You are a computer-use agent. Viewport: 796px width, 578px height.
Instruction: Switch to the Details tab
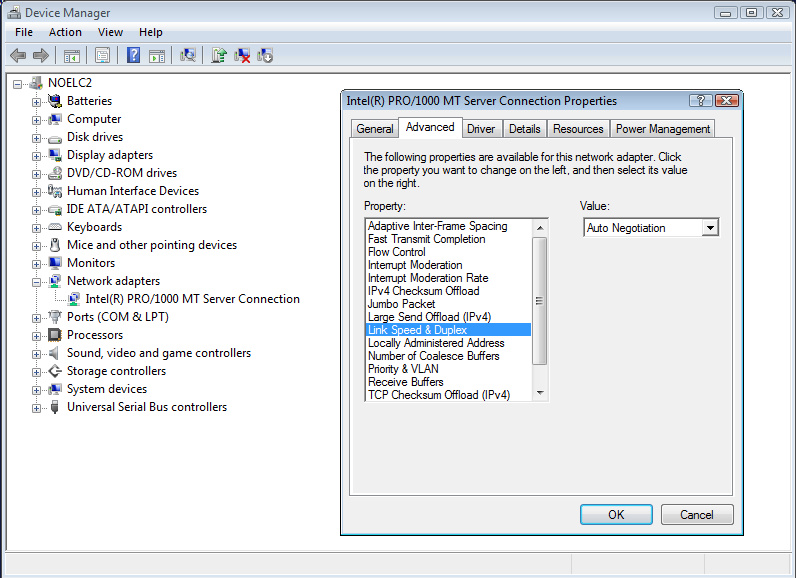pos(524,129)
